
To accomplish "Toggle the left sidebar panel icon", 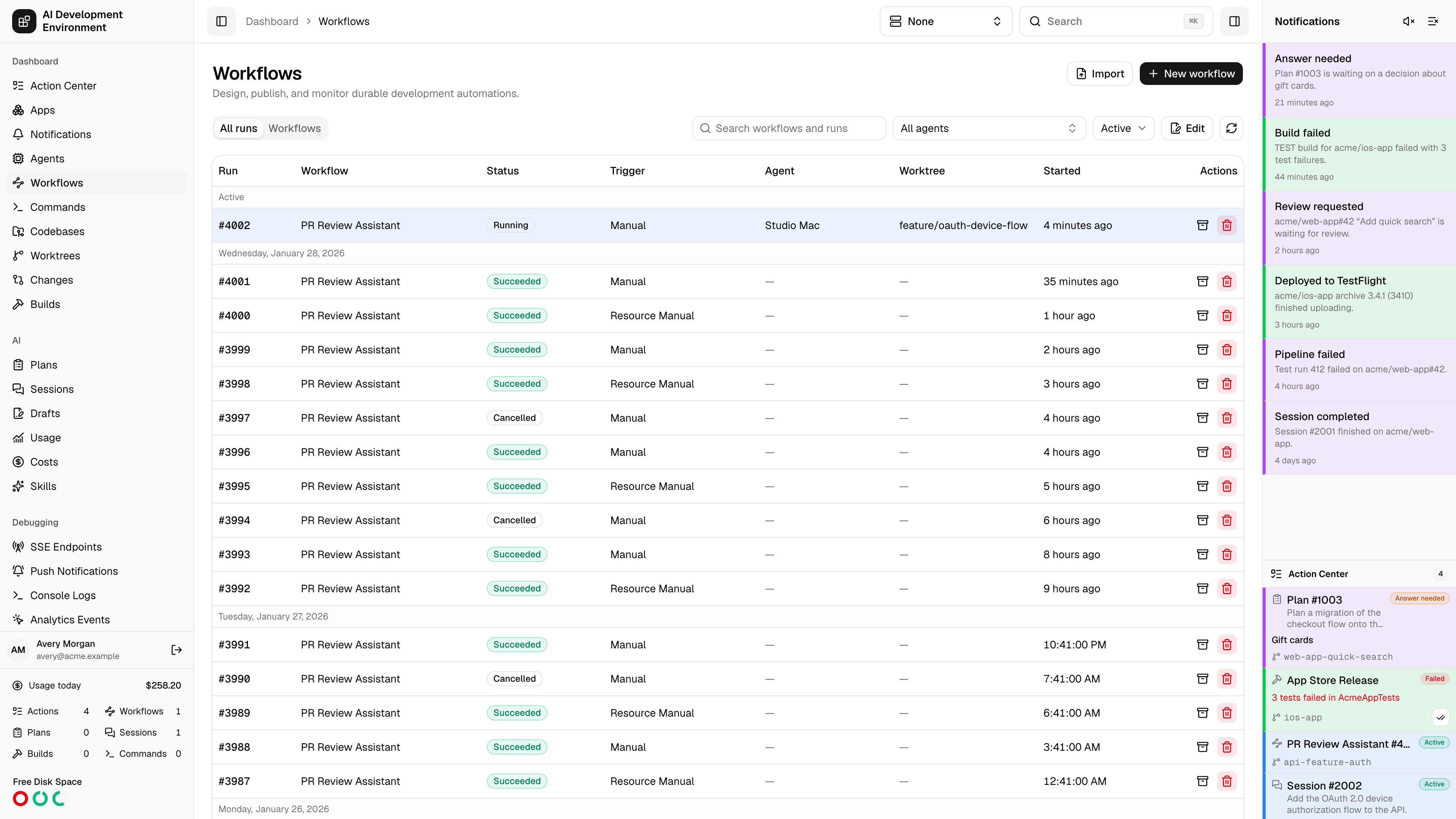I will 221,22.
